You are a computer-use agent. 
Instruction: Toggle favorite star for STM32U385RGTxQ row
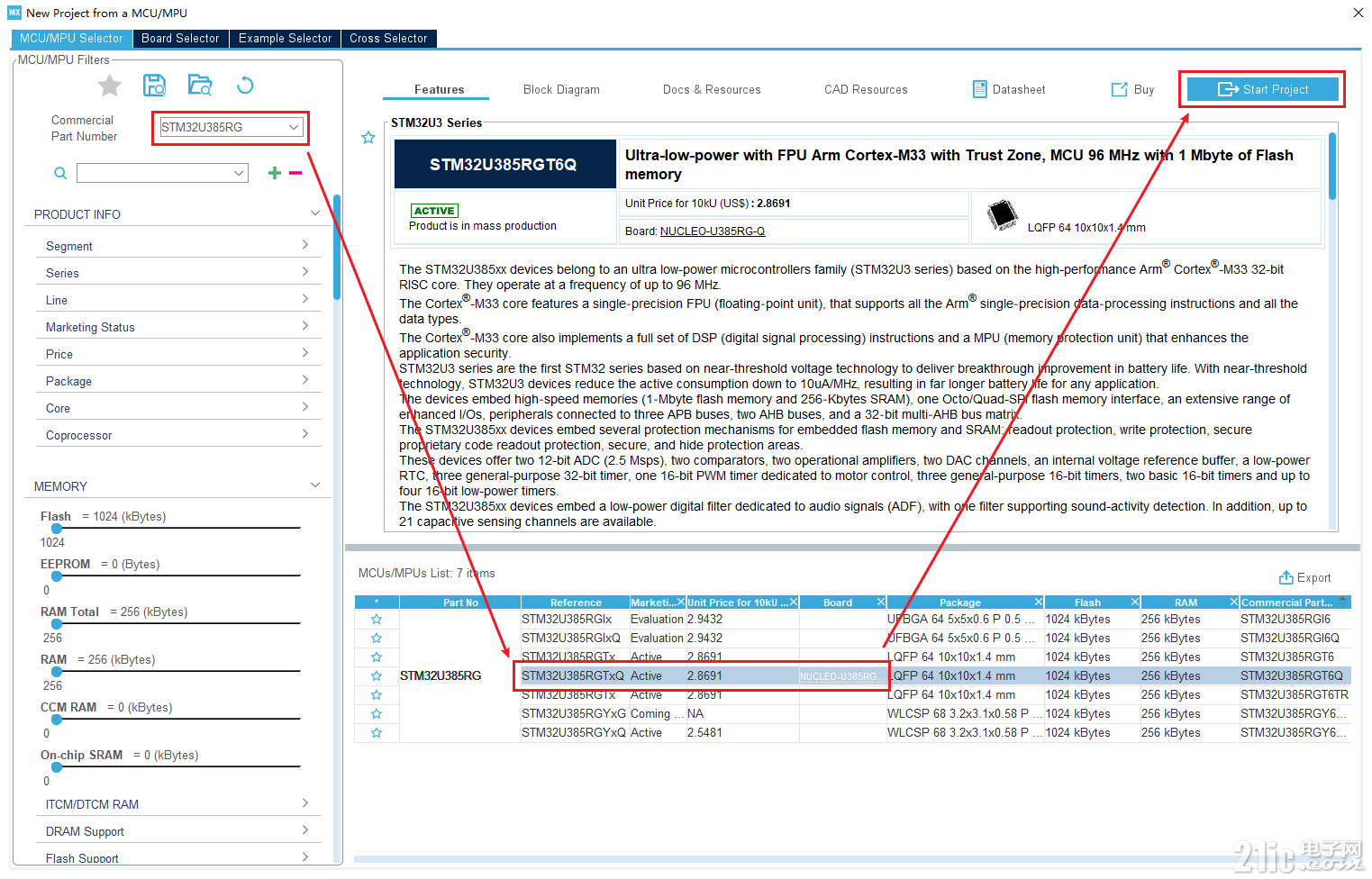[x=377, y=676]
